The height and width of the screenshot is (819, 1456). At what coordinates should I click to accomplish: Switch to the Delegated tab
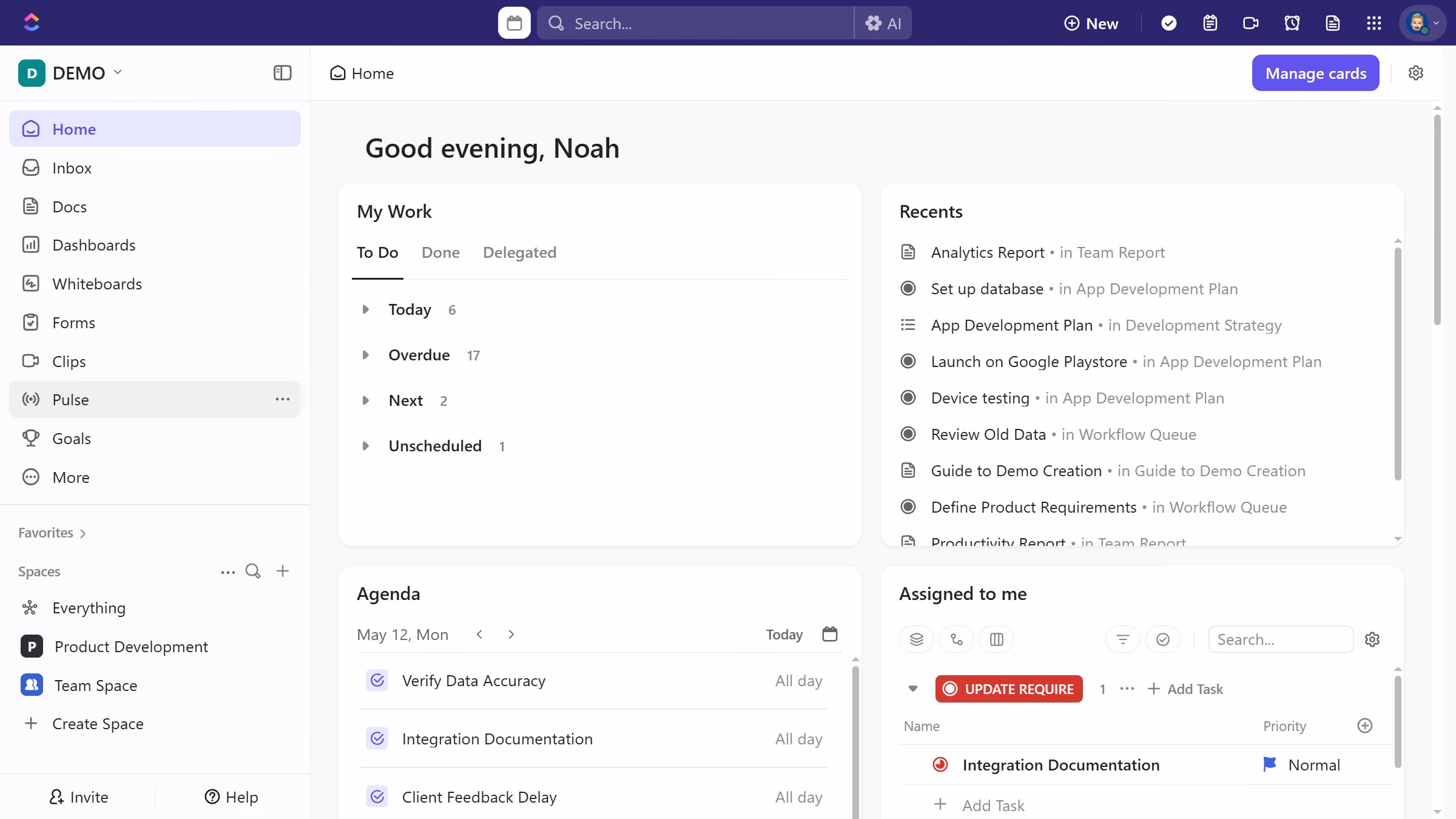(x=519, y=252)
